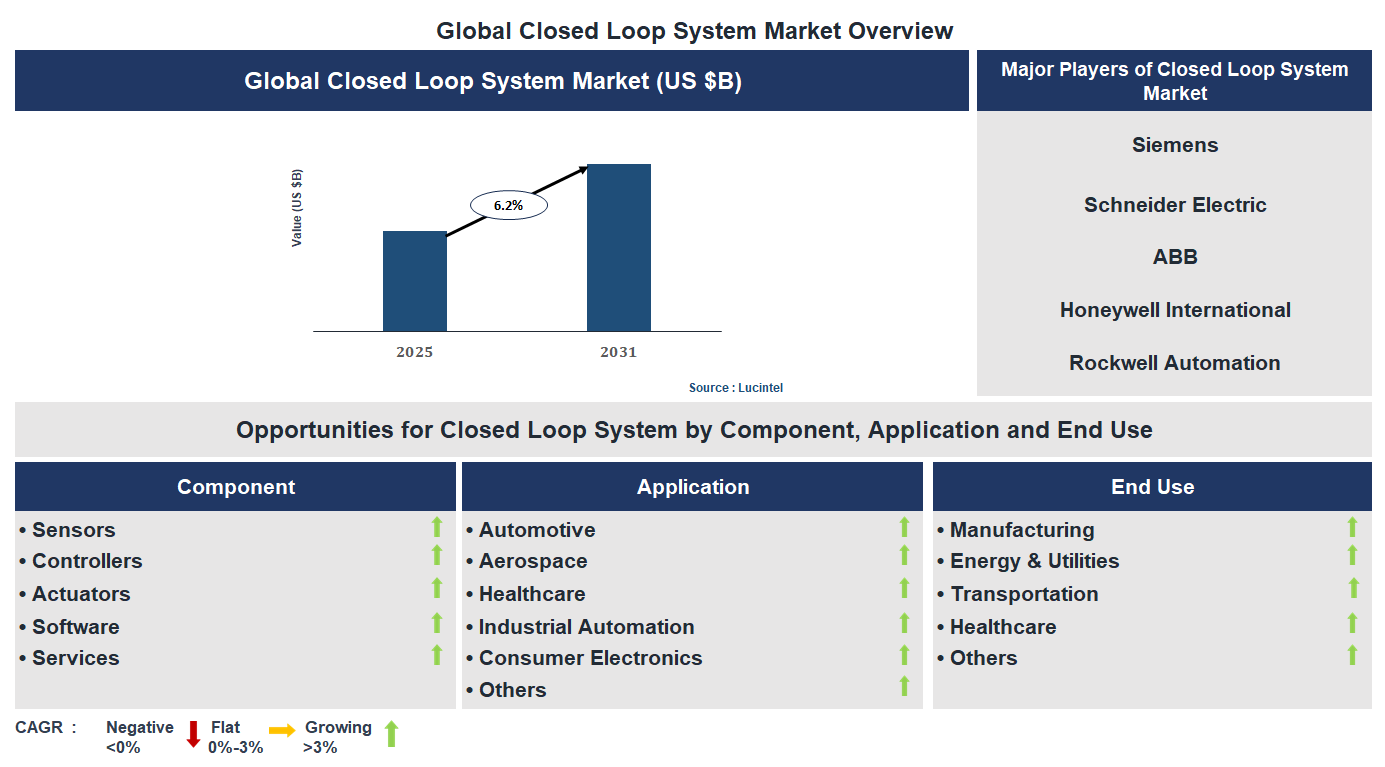Click the 6.2% CAGR bubble on the chart
1385x767 pixels.
(508, 204)
